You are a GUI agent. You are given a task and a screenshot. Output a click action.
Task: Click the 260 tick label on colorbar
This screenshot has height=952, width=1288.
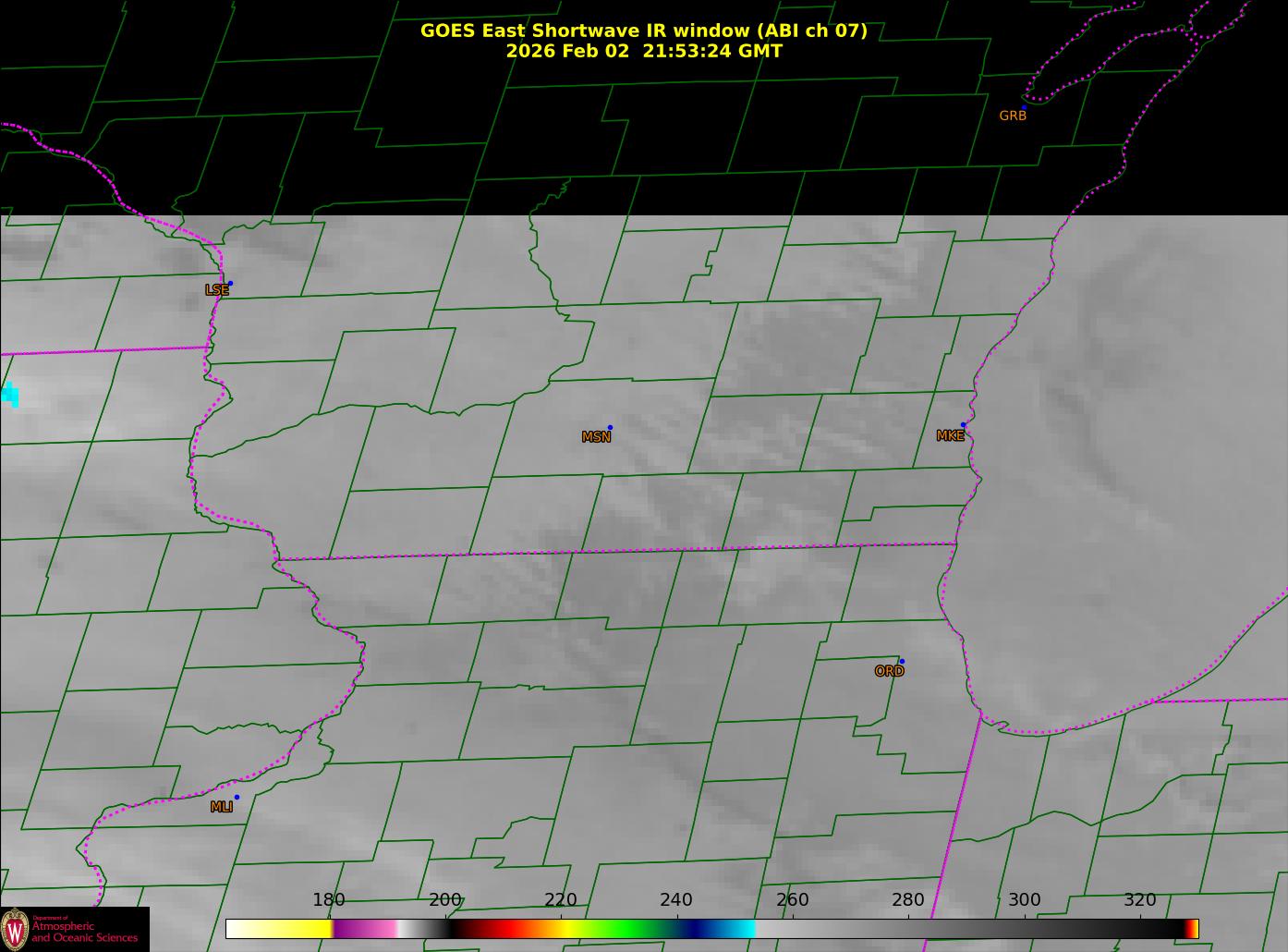pyautogui.click(x=792, y=900)
